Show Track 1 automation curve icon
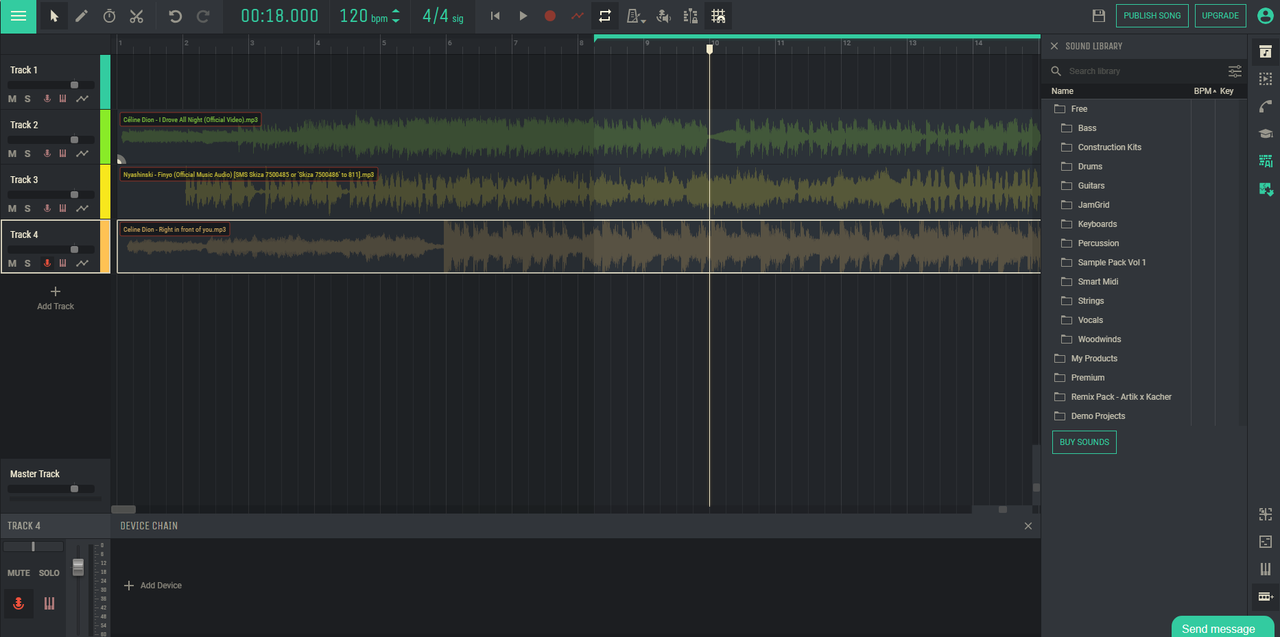Screen dimensions: 1280x637 [82, 99]
